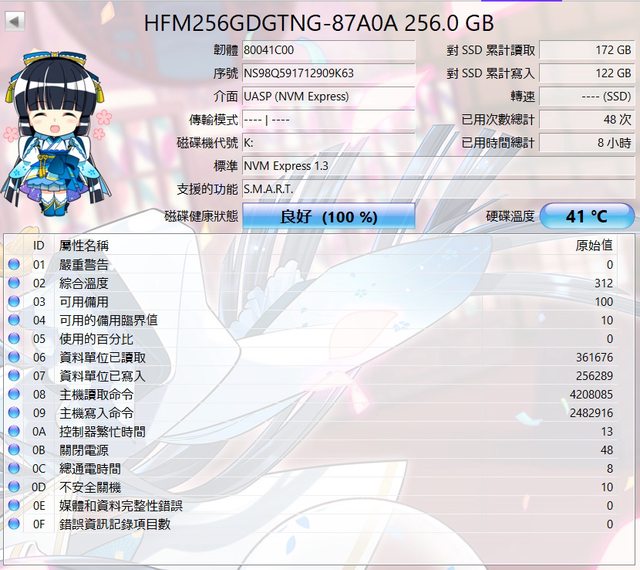
Task: Click the blue status dot for 綜合溫度
Action: [x=14, y=283]
